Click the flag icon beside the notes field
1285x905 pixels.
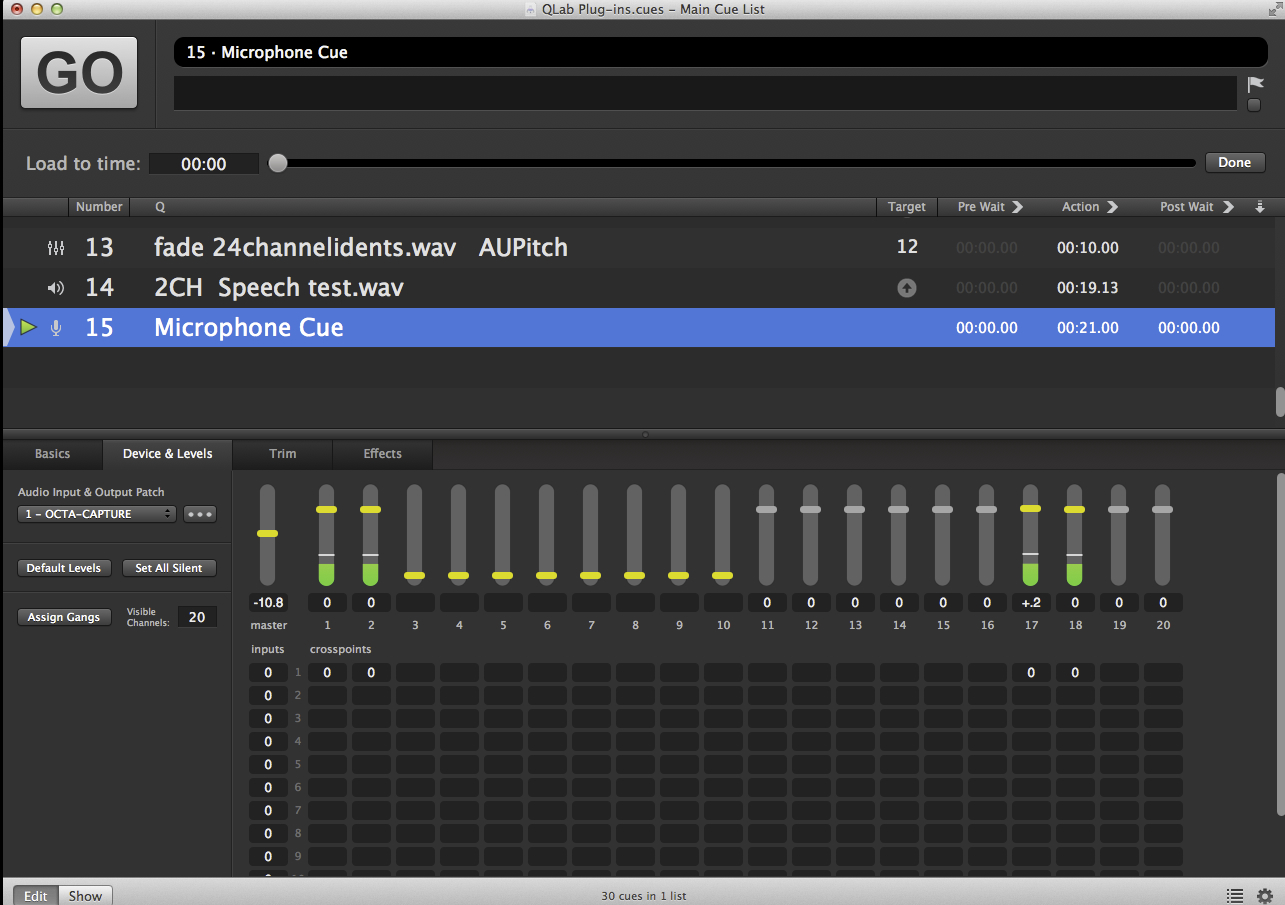(x=1255, y=85)
